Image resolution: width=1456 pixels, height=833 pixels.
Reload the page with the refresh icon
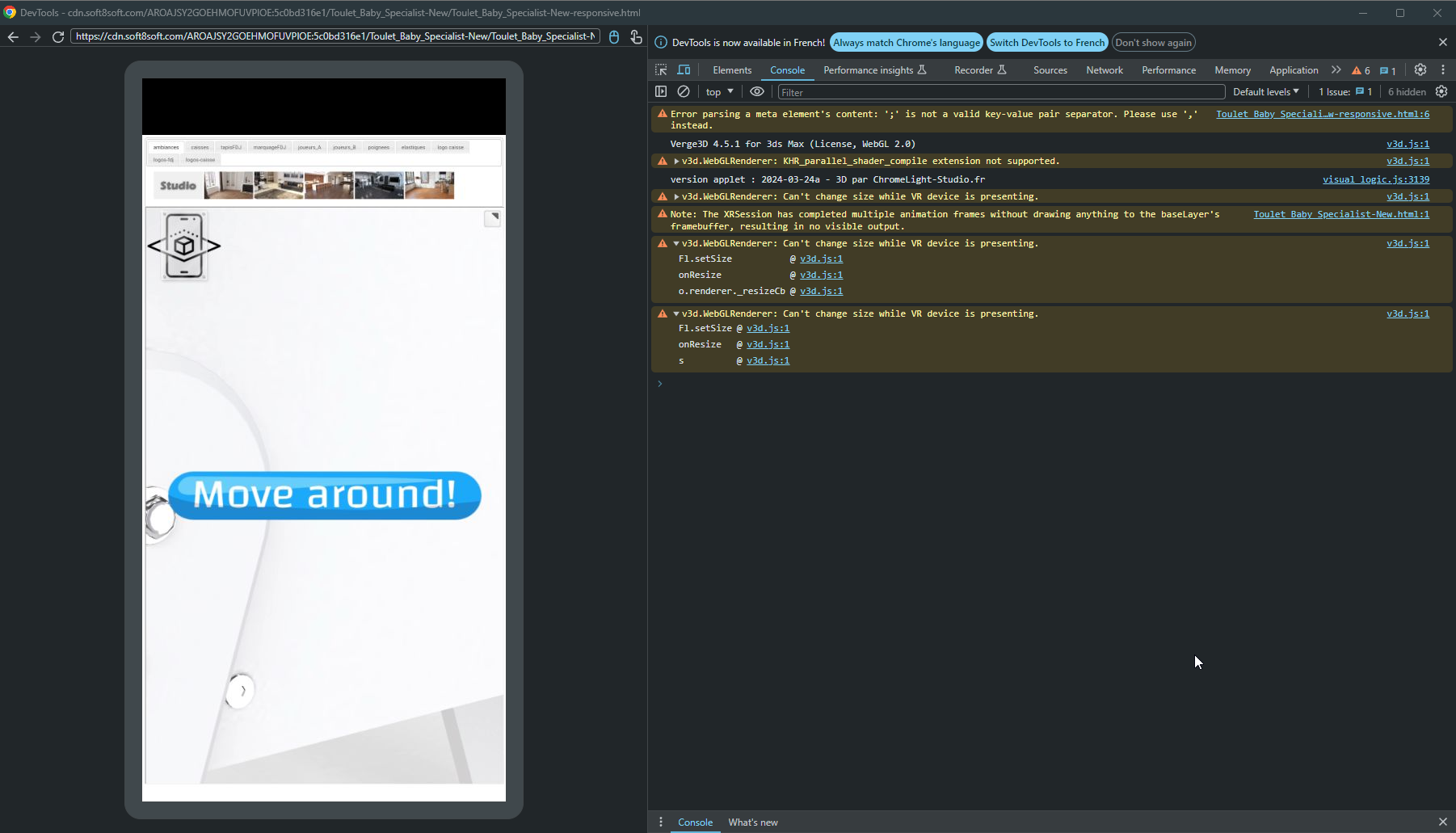tap(58, 36)
